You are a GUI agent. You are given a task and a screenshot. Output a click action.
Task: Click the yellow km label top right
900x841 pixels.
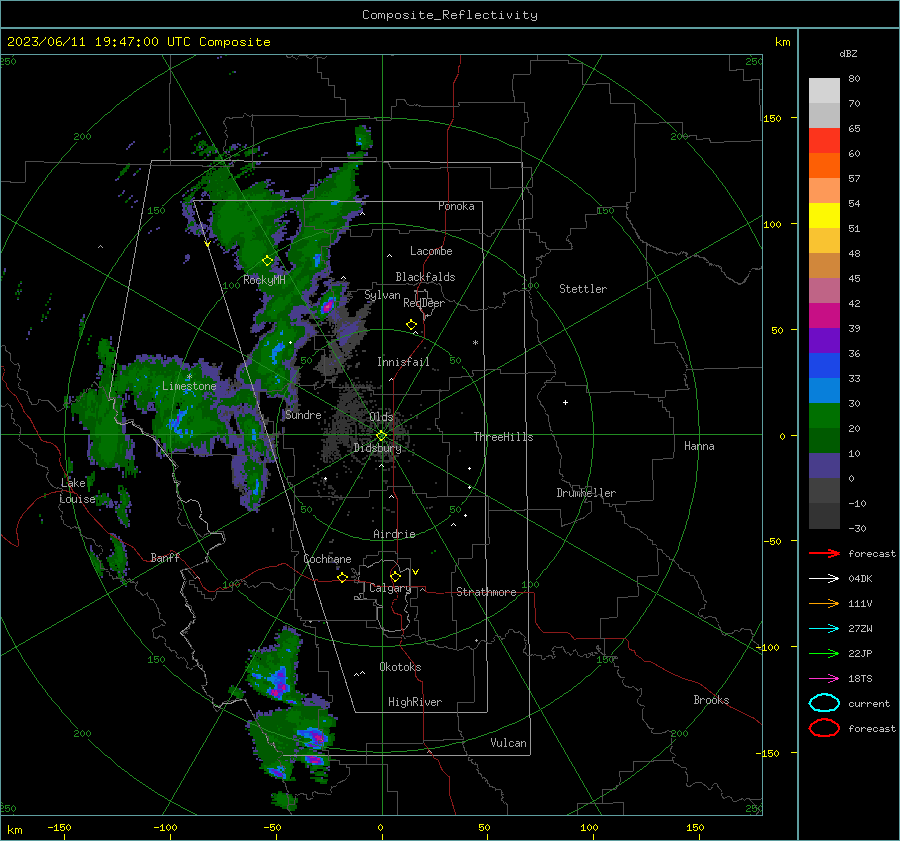point(782,42)
